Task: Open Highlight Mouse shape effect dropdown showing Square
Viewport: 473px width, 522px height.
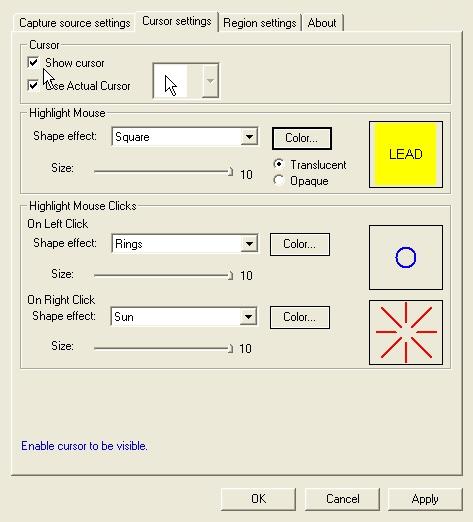Action: pos(185,137)
